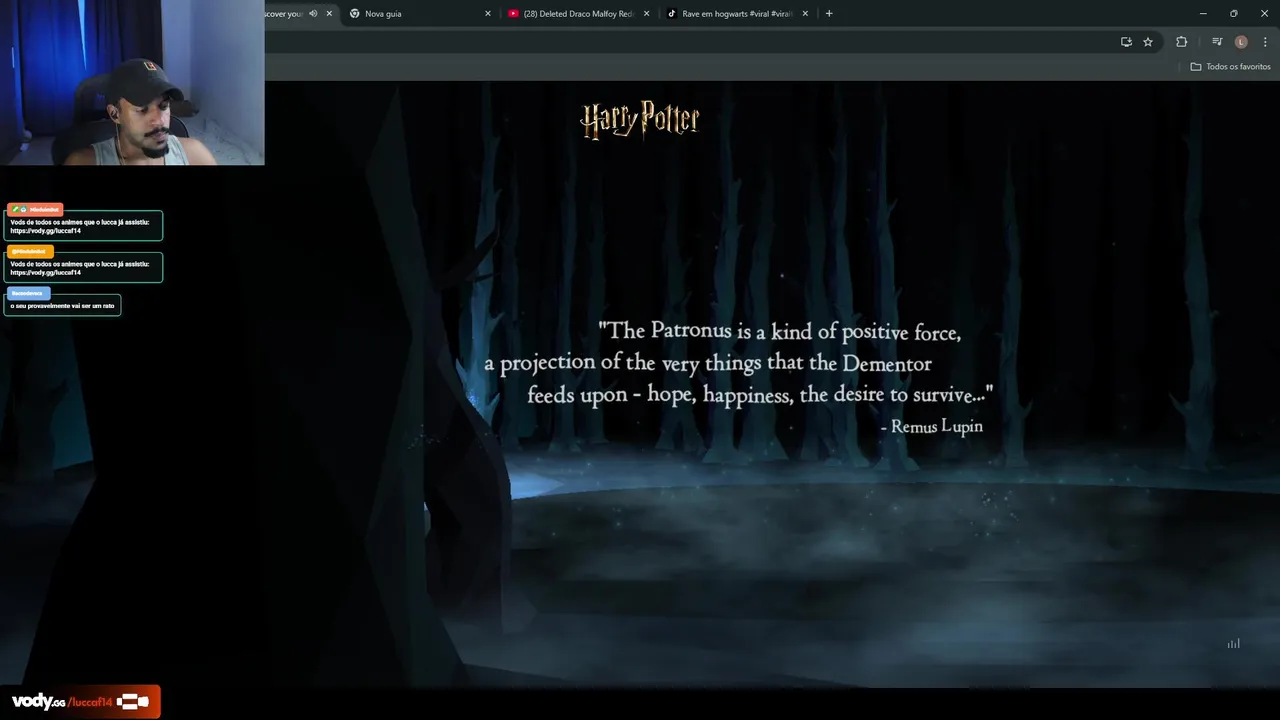Restore down the Chrome window
Viewport: 1280px width, 720px height.
tap(1234, 14)
